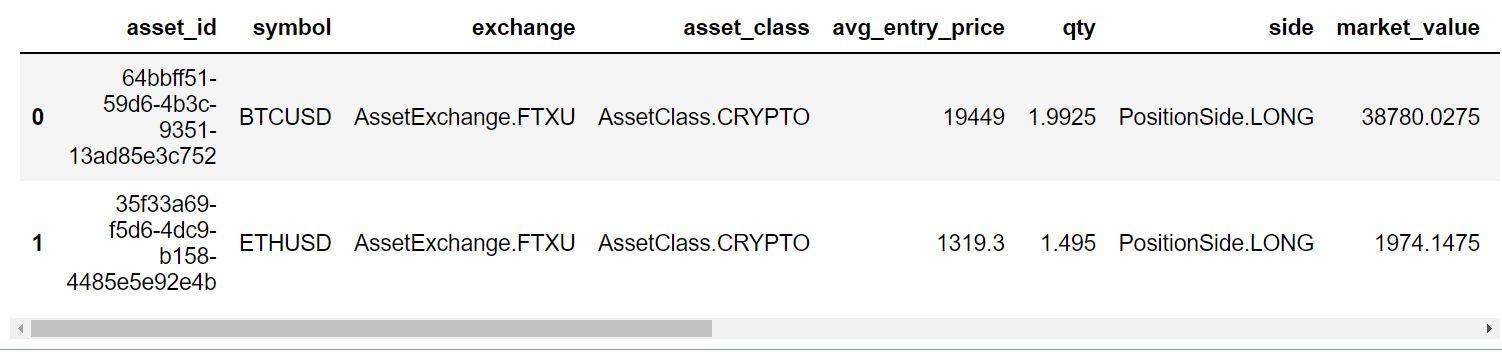Select row index 0
Image resolution: width=1502 pixels, height=361 pixels.
coord(38,117)
